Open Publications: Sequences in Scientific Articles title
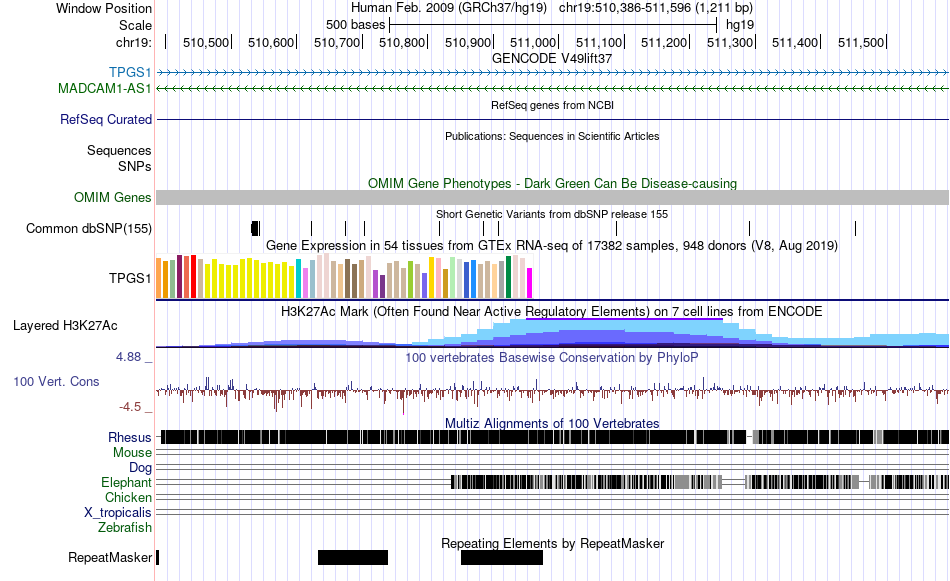Image resolution: width=950 pixels, height=581 pixels. click(x=552, y=136)
